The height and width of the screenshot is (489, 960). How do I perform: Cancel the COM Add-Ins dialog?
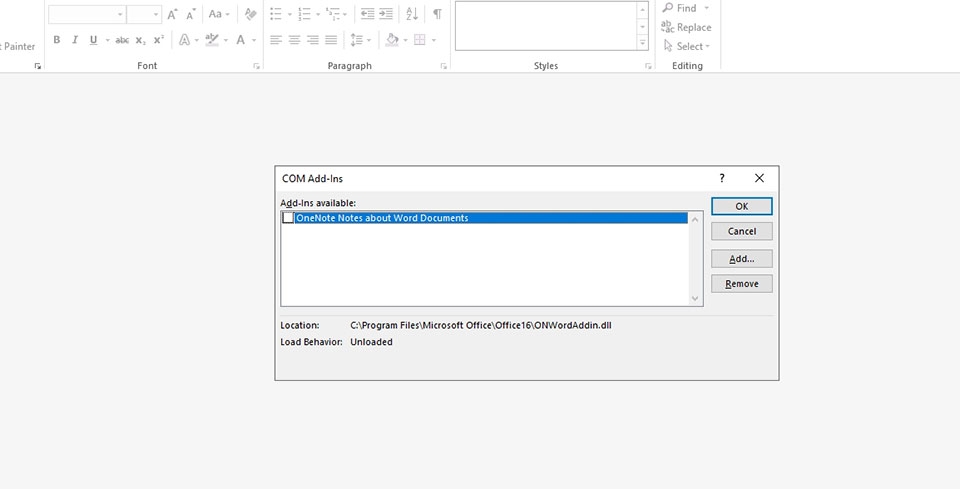741,231
